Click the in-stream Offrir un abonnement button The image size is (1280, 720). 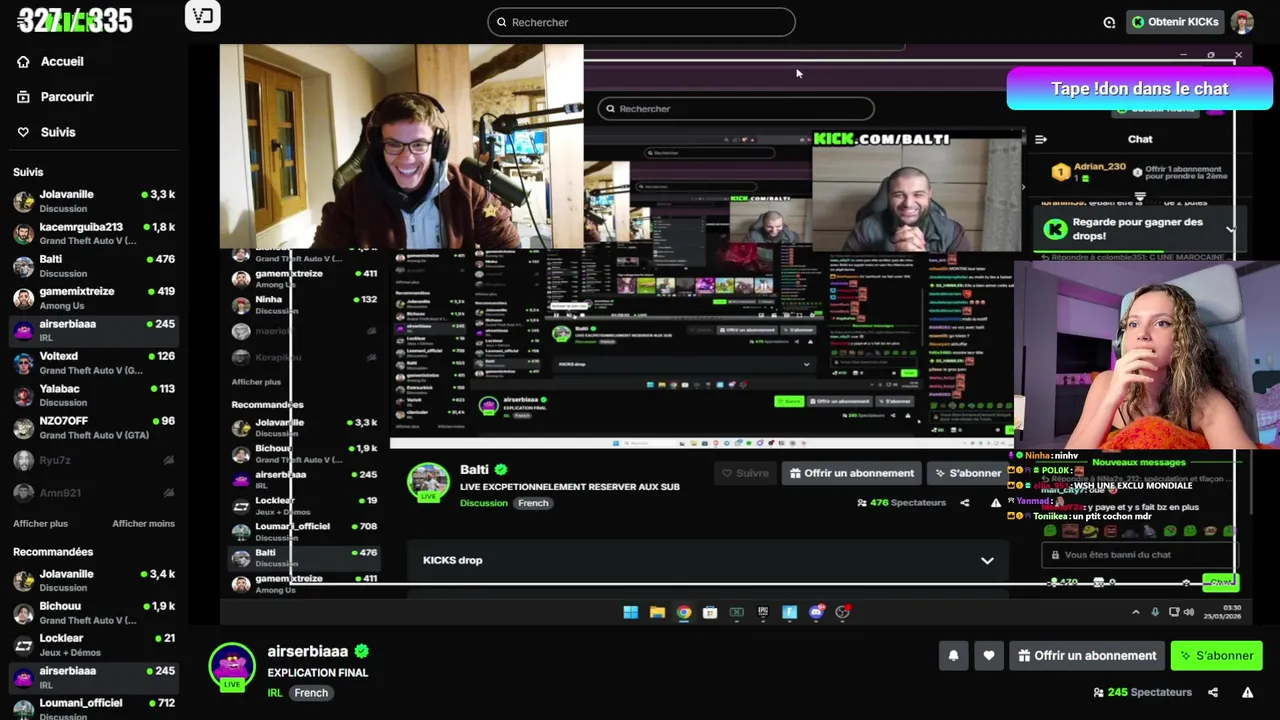pyautogui.click(x=852, y=473)
